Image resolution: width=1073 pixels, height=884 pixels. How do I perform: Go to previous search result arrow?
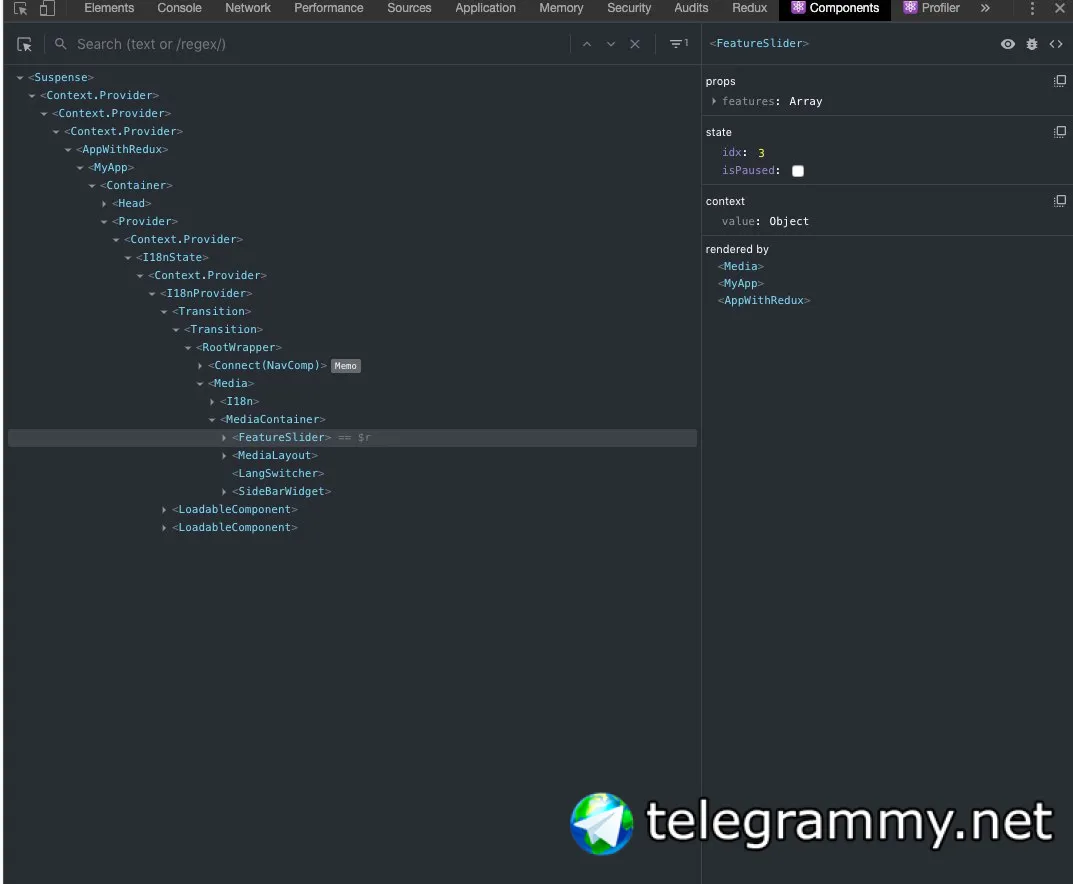tap(586, 44)
